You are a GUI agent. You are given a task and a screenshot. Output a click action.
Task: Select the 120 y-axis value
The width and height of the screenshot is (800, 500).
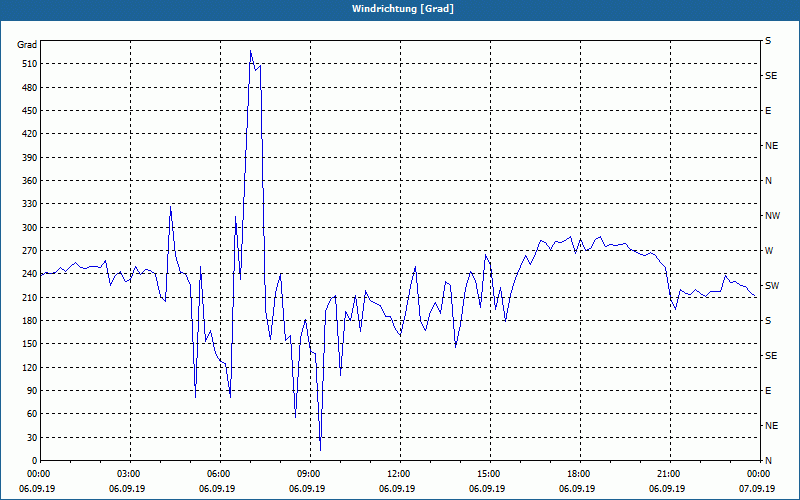click(x=30, y=367)
